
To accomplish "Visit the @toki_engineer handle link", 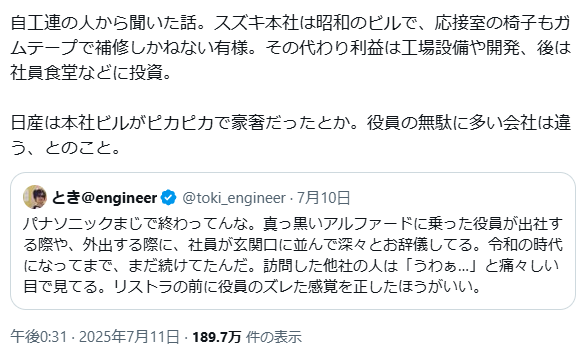I will (x=234, y=198).
